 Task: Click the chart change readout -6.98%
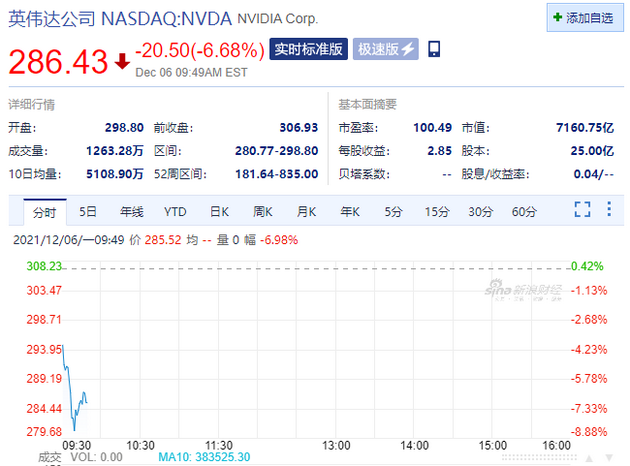coord(279,240)
